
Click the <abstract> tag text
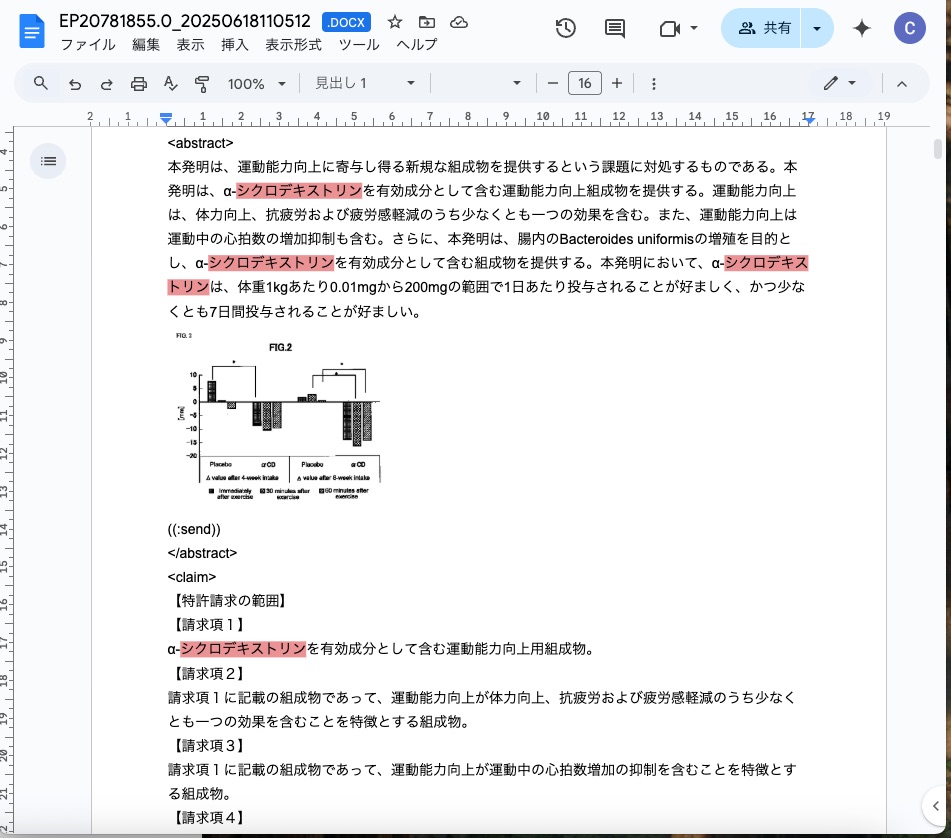[x=200, y=143]
